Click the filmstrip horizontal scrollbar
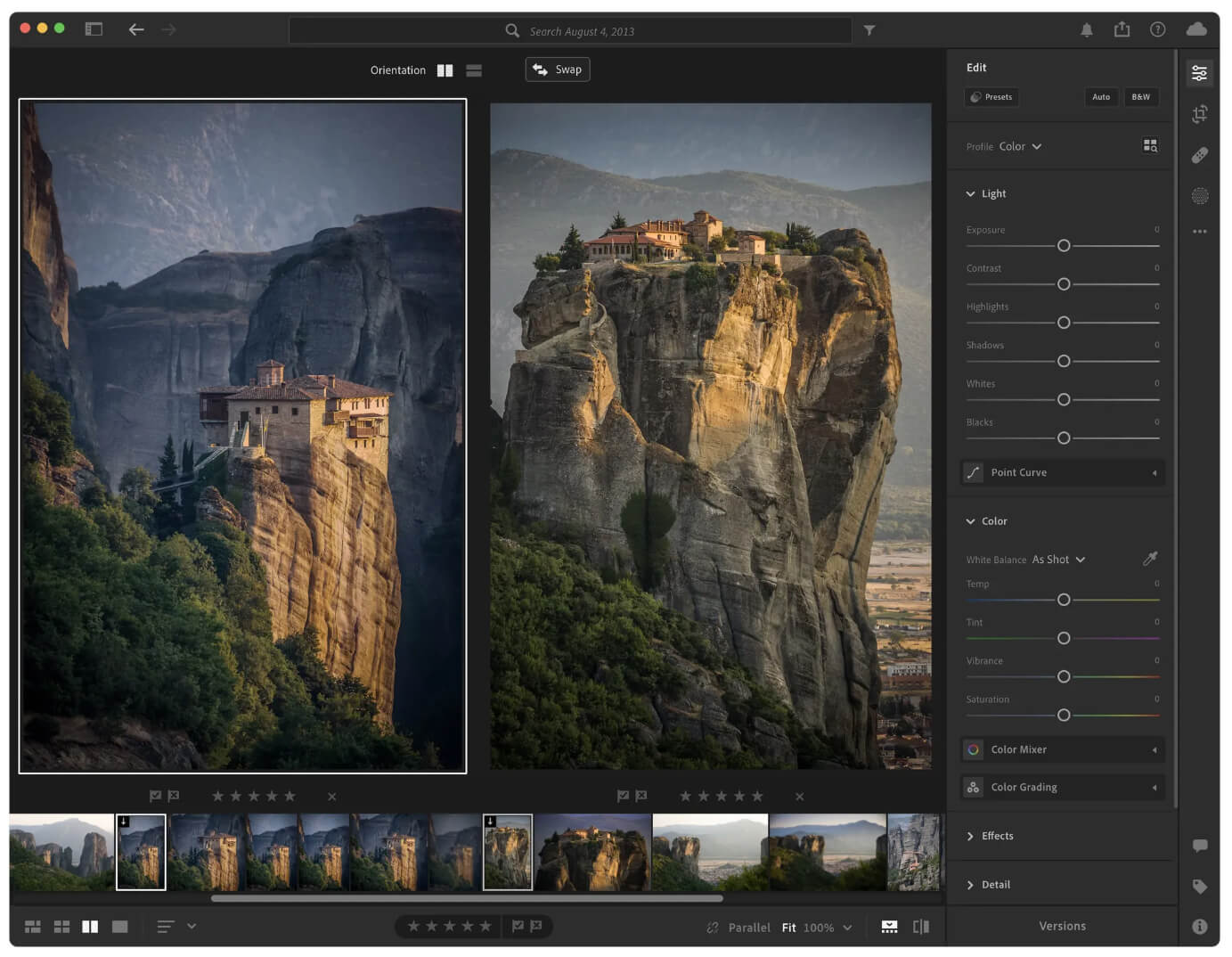This screenshot has height=957, width=1232. coord(467,898)
